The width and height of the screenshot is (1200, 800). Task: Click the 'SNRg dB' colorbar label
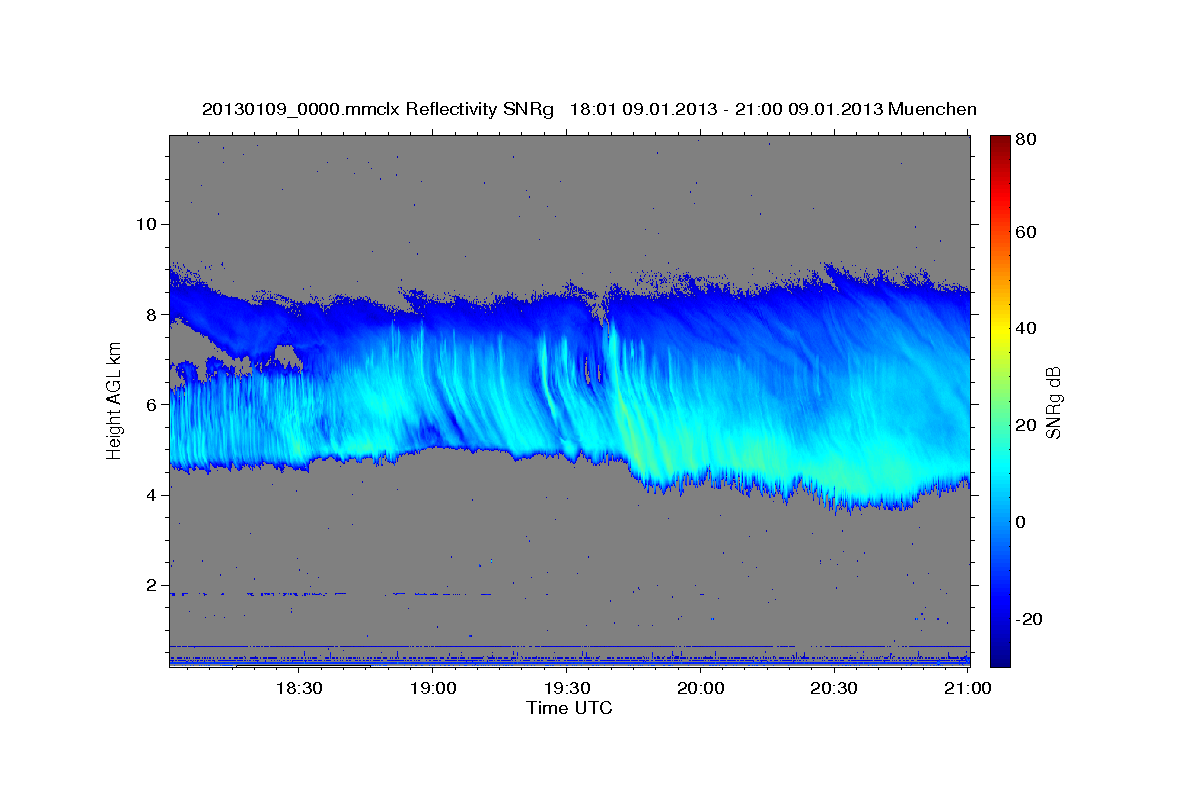point(1053,402)
